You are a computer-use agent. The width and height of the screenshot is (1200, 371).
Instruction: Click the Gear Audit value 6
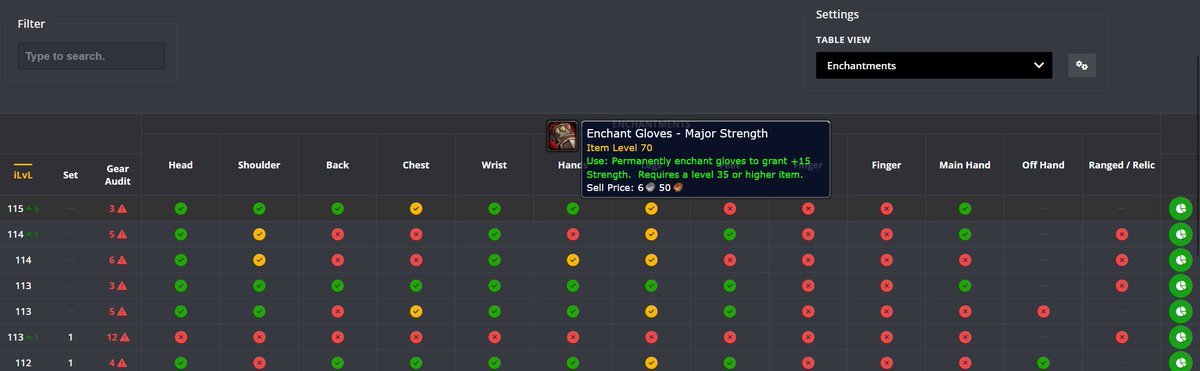pos(112,260)
